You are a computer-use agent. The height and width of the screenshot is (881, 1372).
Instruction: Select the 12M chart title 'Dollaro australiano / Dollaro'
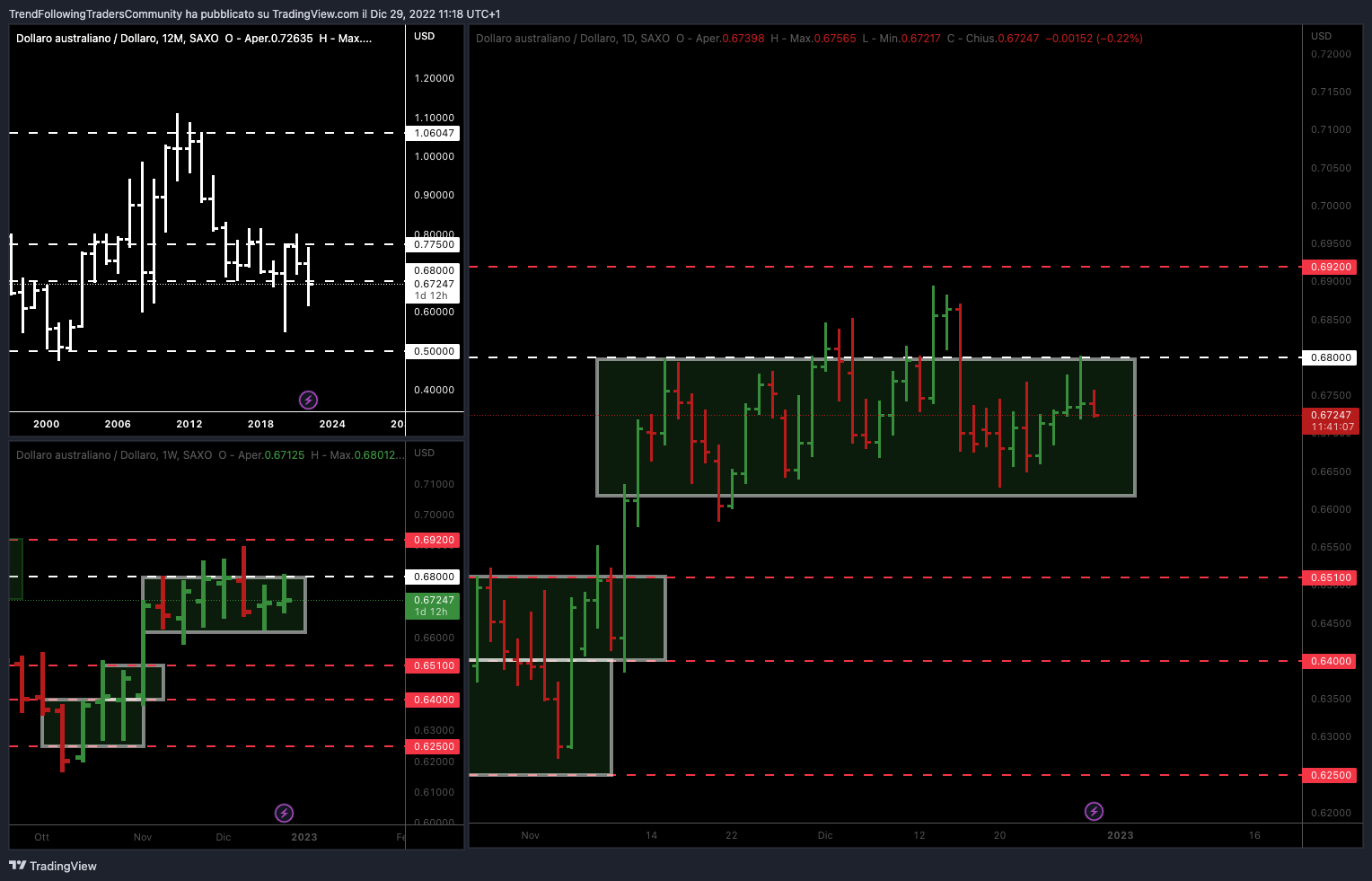point(85,39)
